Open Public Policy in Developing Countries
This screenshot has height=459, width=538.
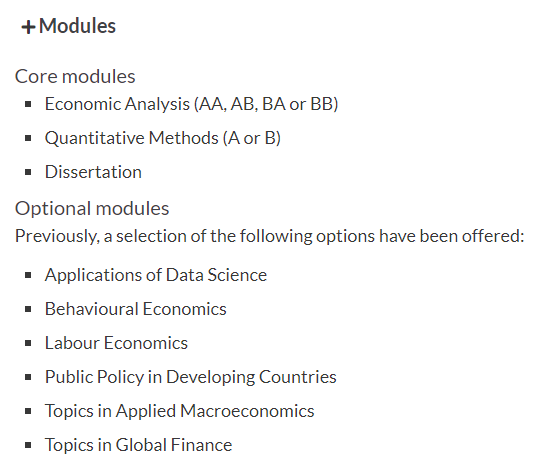pos(190,377)
